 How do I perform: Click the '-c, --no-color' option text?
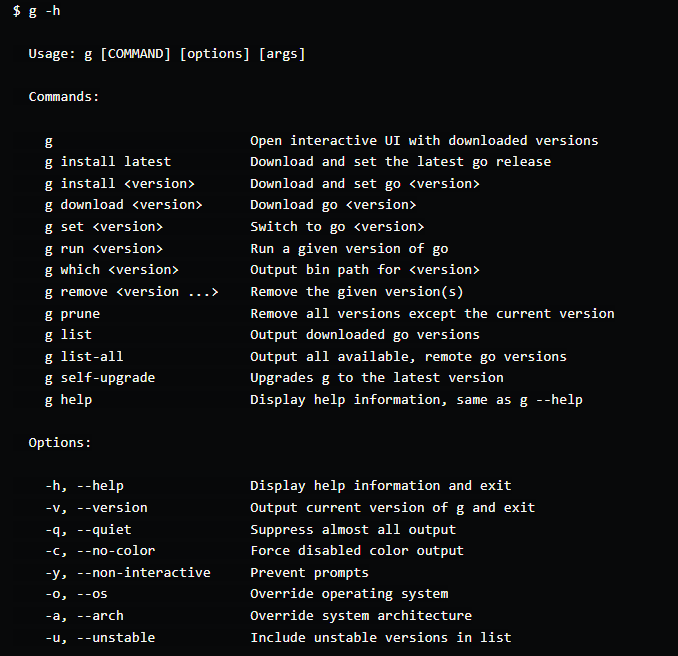[100, 551]
